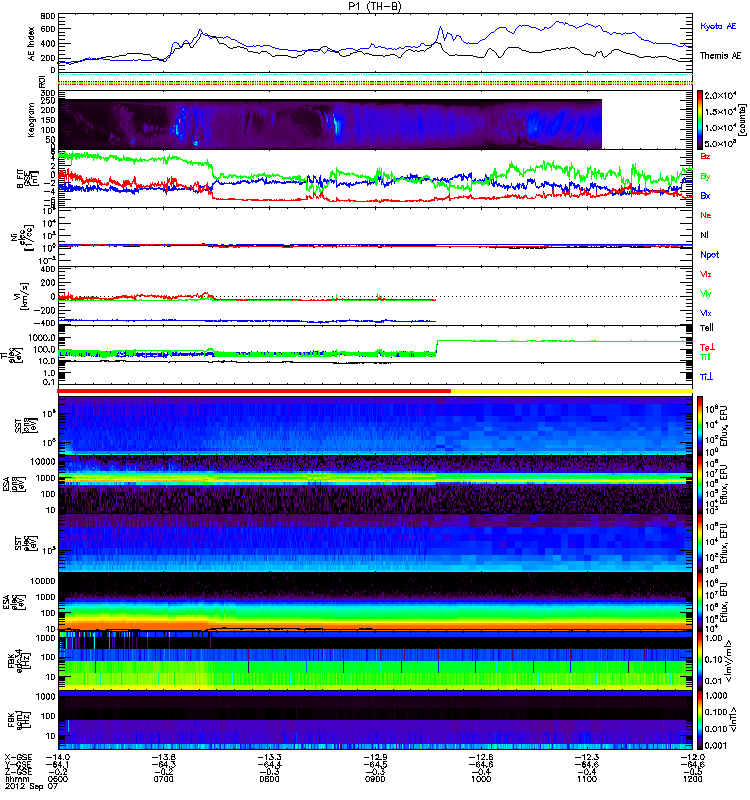Viewport: 750px width, 800px height.
Task: Click the yellow segment of the mode bar
Action: (x=572, y=391)
